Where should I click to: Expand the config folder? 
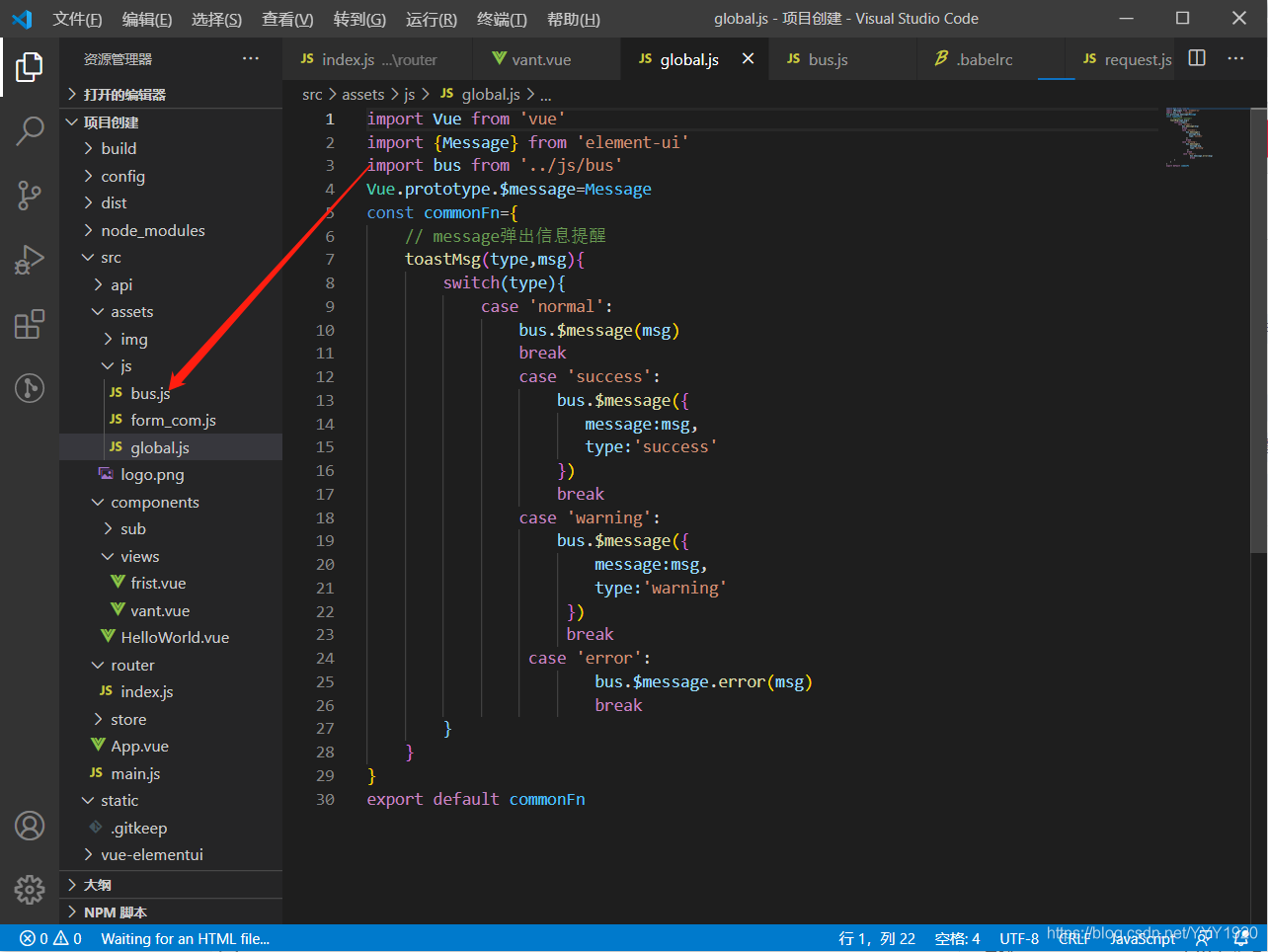pyautogui.click(x=171, y=176)
